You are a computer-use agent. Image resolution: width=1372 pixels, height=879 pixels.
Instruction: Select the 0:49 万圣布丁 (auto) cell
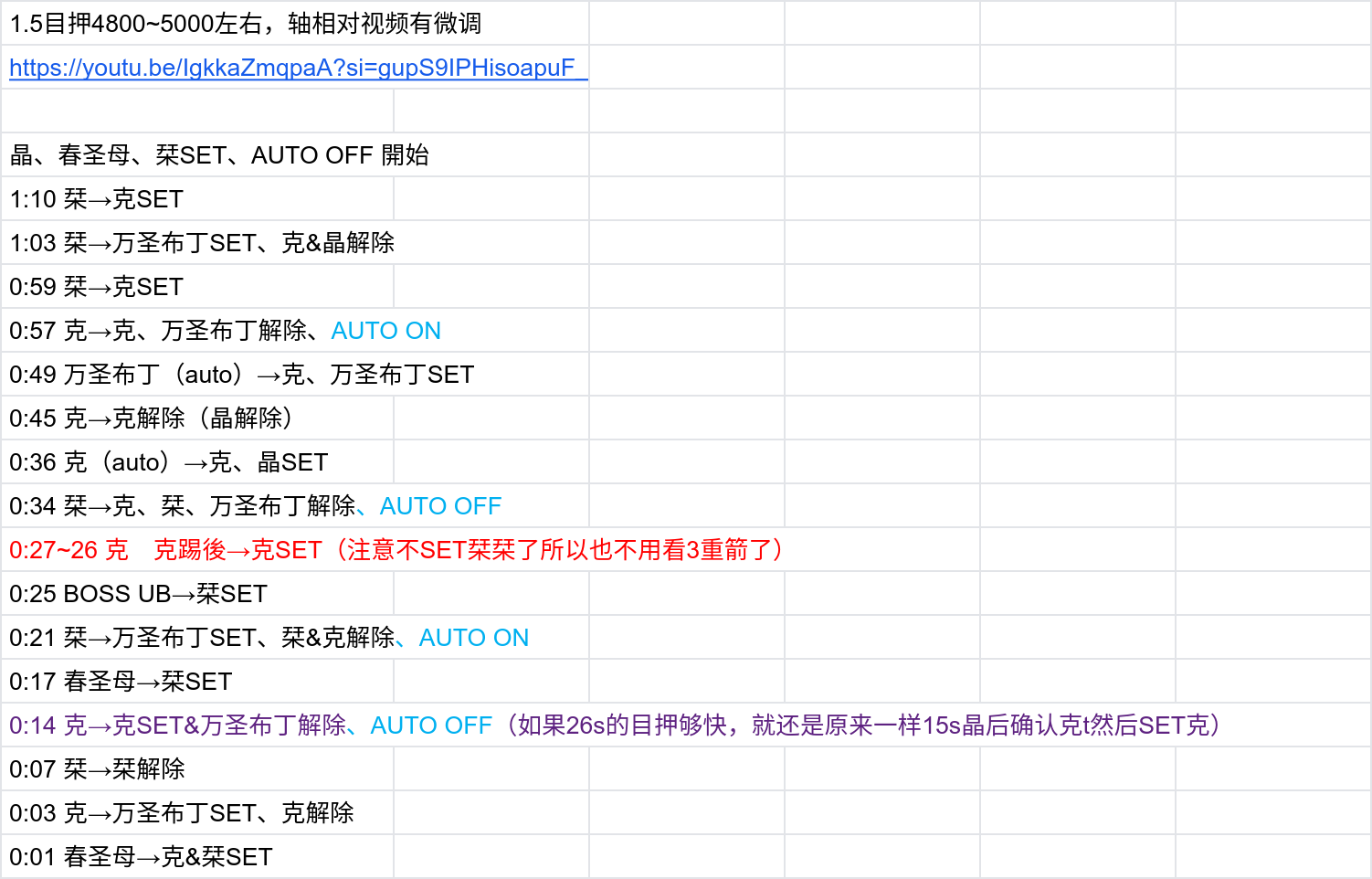click(x=241, y=375)
